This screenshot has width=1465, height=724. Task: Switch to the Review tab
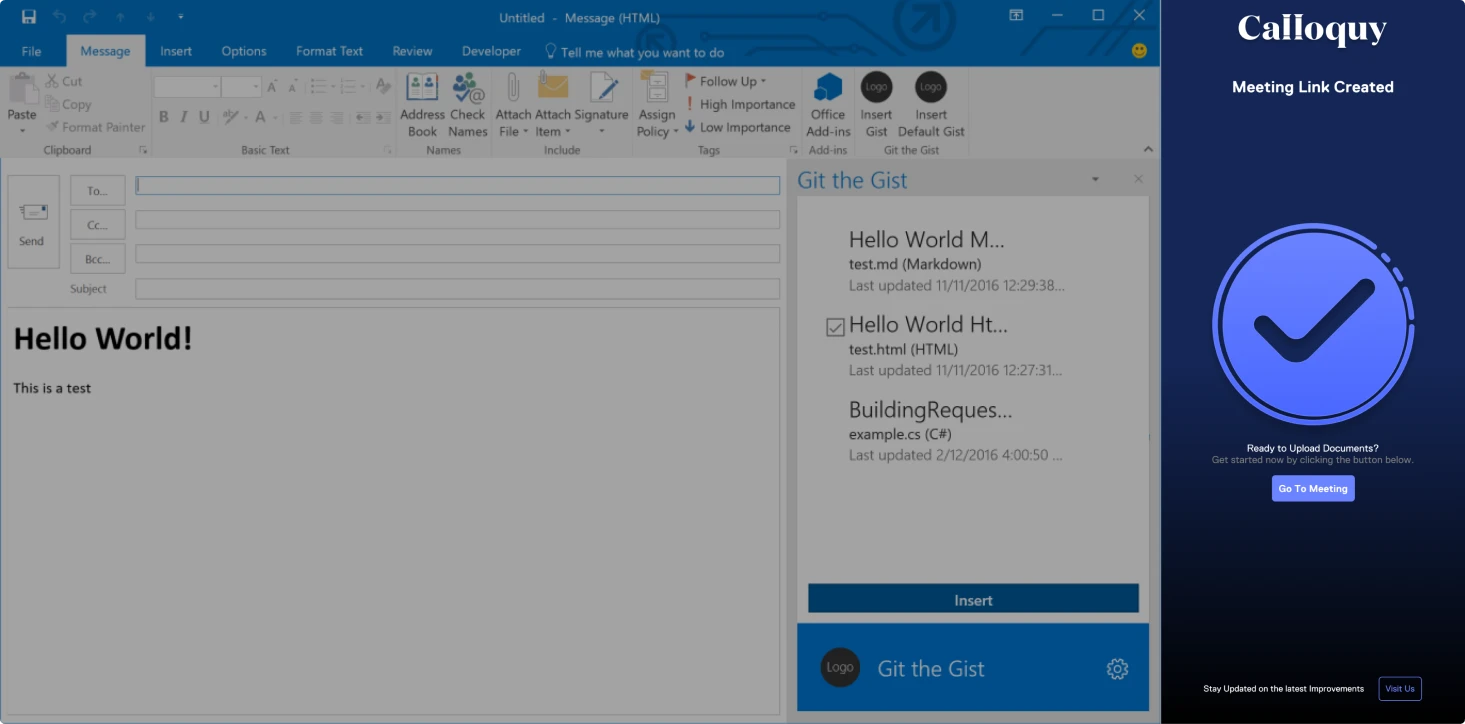point(412,51)
